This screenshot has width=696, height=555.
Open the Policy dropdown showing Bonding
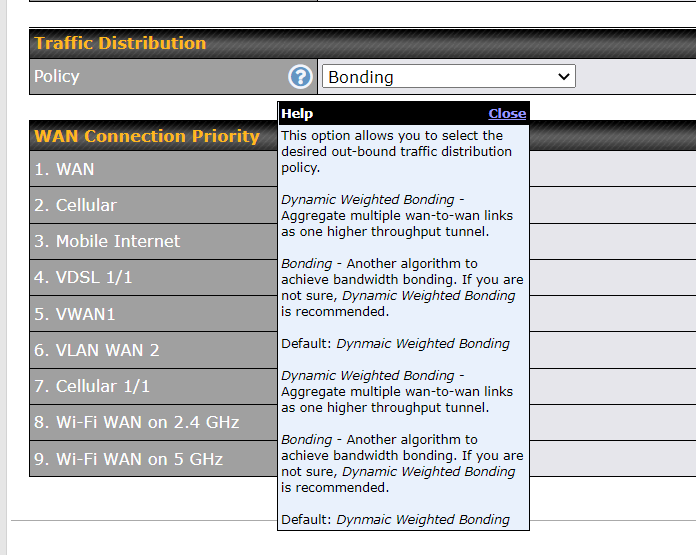[448, 77]
